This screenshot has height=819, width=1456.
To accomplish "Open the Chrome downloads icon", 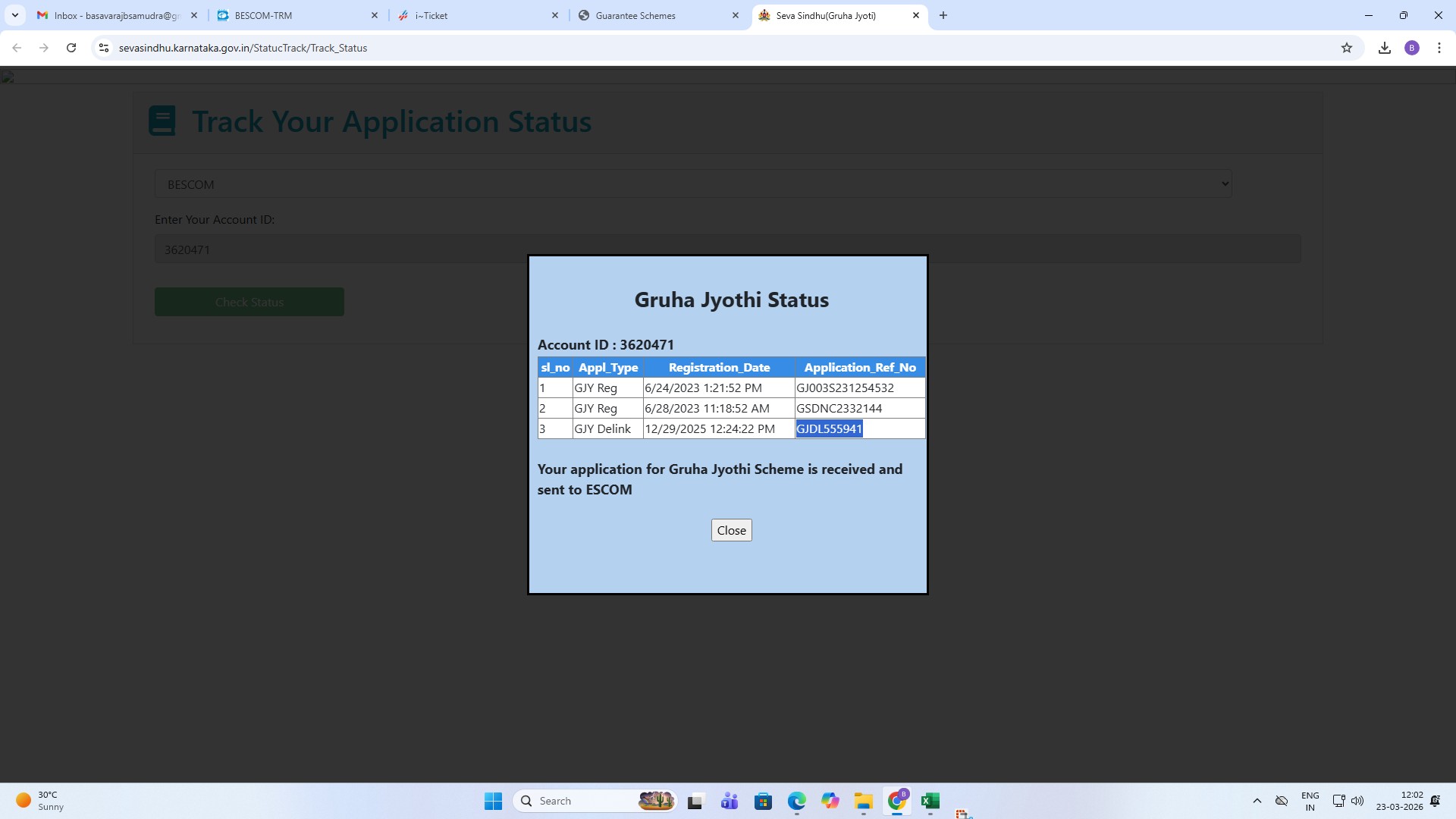I will coord(1385,48).
